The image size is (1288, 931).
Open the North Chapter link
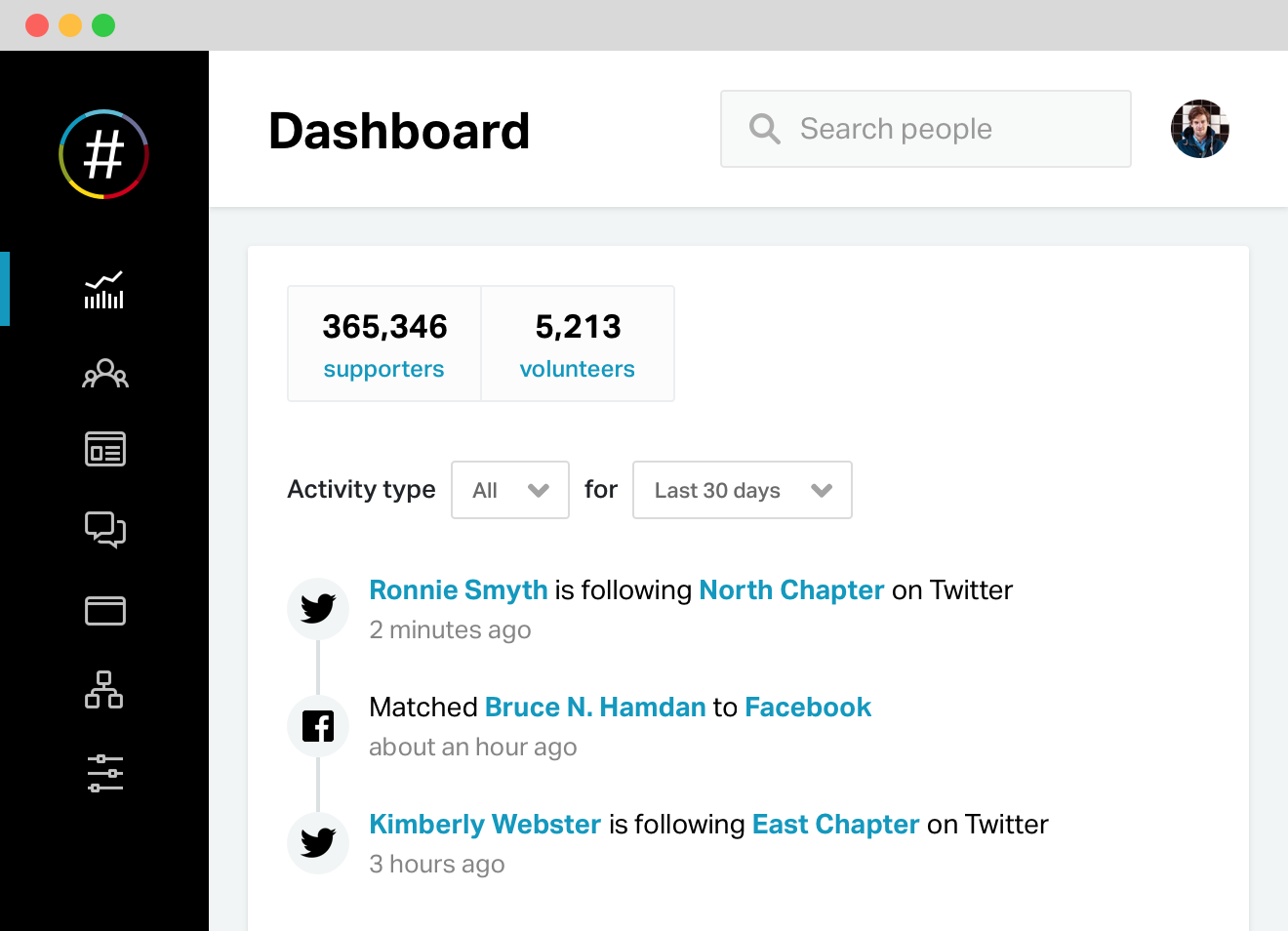(791, 590)
